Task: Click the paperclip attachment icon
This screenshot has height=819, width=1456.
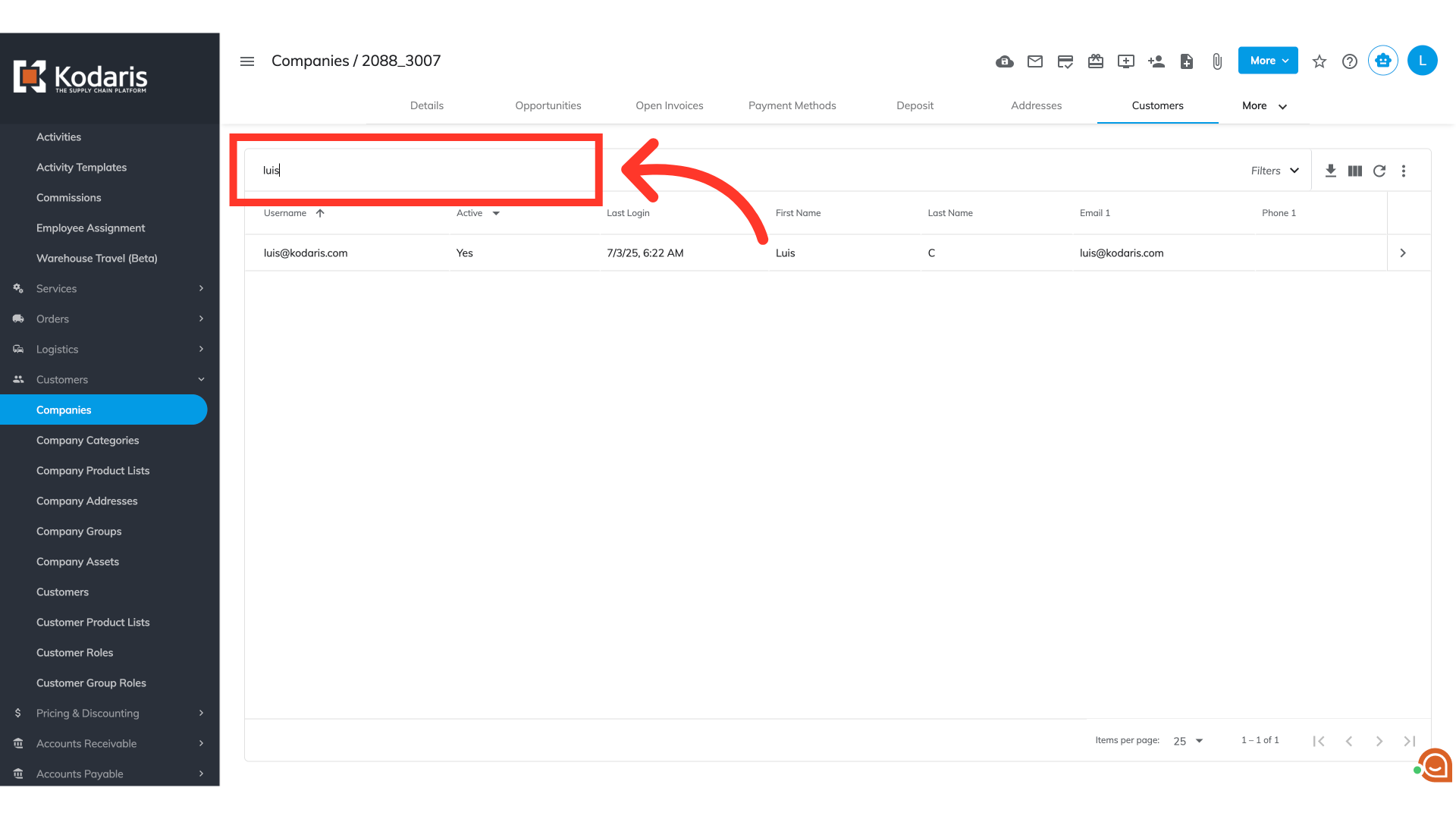Action: (x=1217, y=61)
